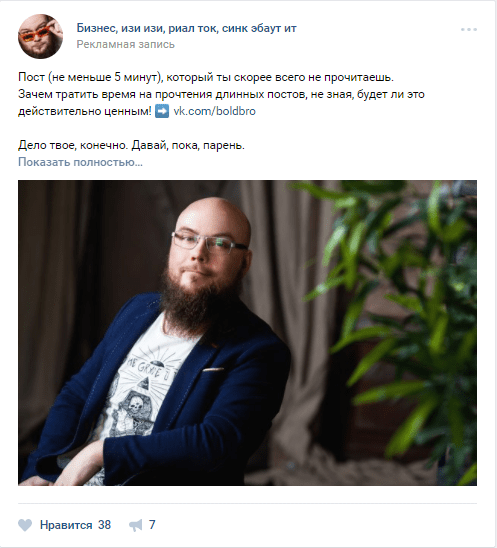Open the community page 'Бизнес, изи изи, риал ток'
This screenshot has height=548, width=497.
[186, 28]
